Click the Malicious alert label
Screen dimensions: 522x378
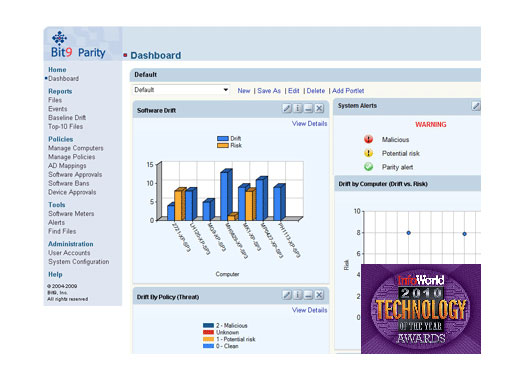click(x=395, y=140)
